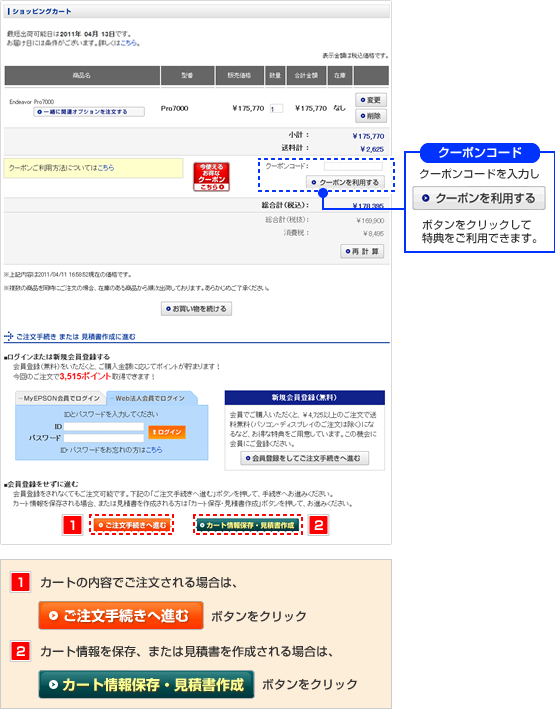This screenshot has width=555, height=709.
Task: Click the 商品名 column header
Action: tap(82, 76)
